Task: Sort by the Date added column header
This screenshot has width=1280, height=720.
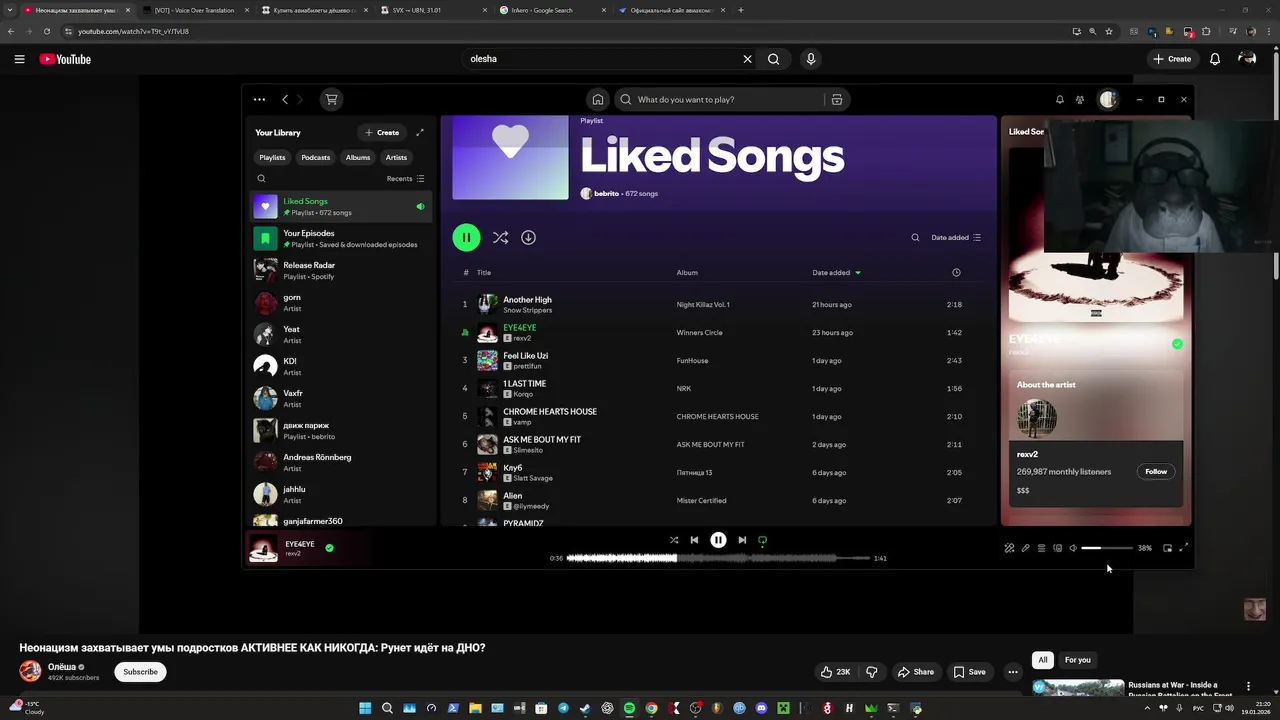Action: click(x=836, y=272)
